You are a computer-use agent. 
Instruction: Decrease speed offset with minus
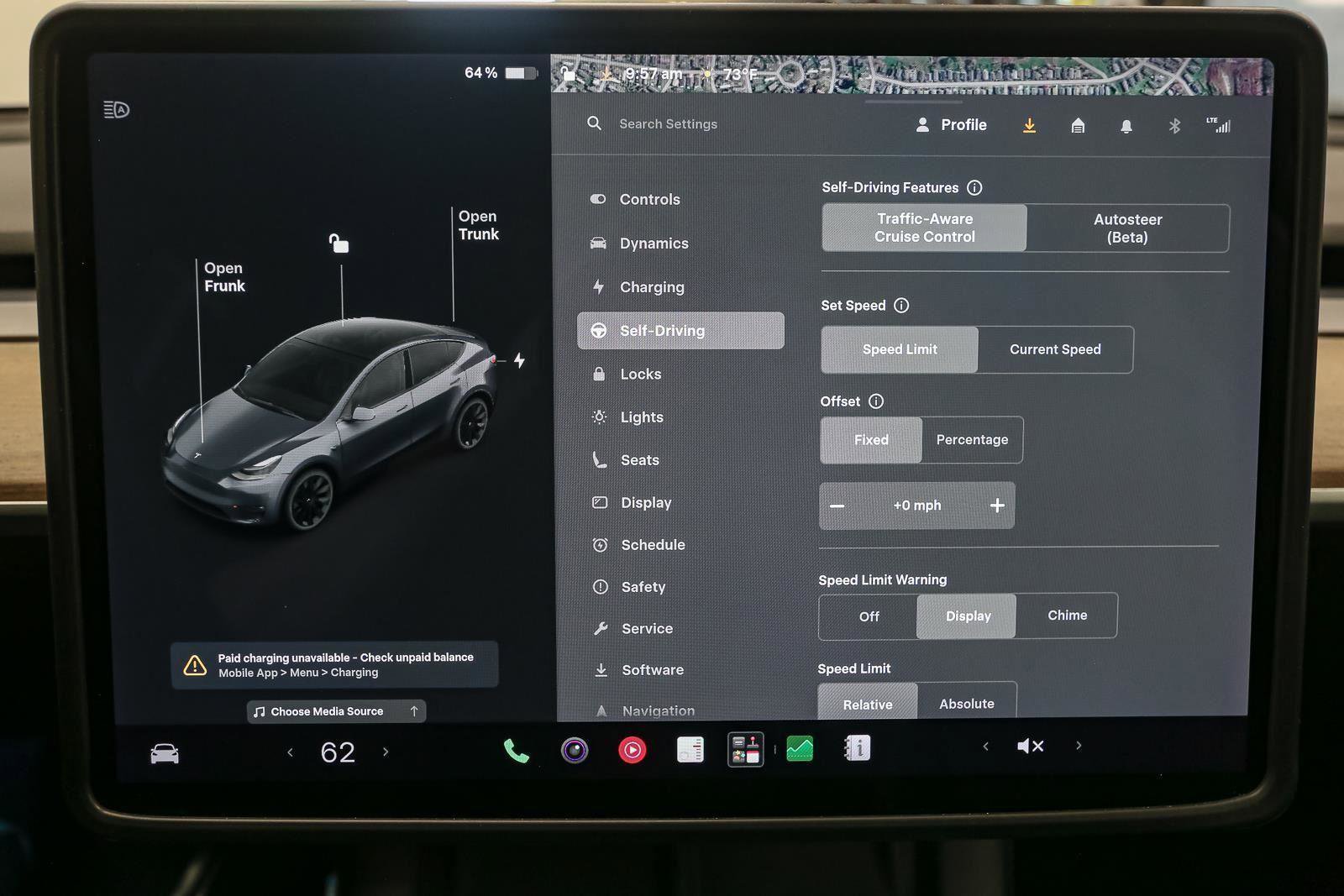(837, 506)
